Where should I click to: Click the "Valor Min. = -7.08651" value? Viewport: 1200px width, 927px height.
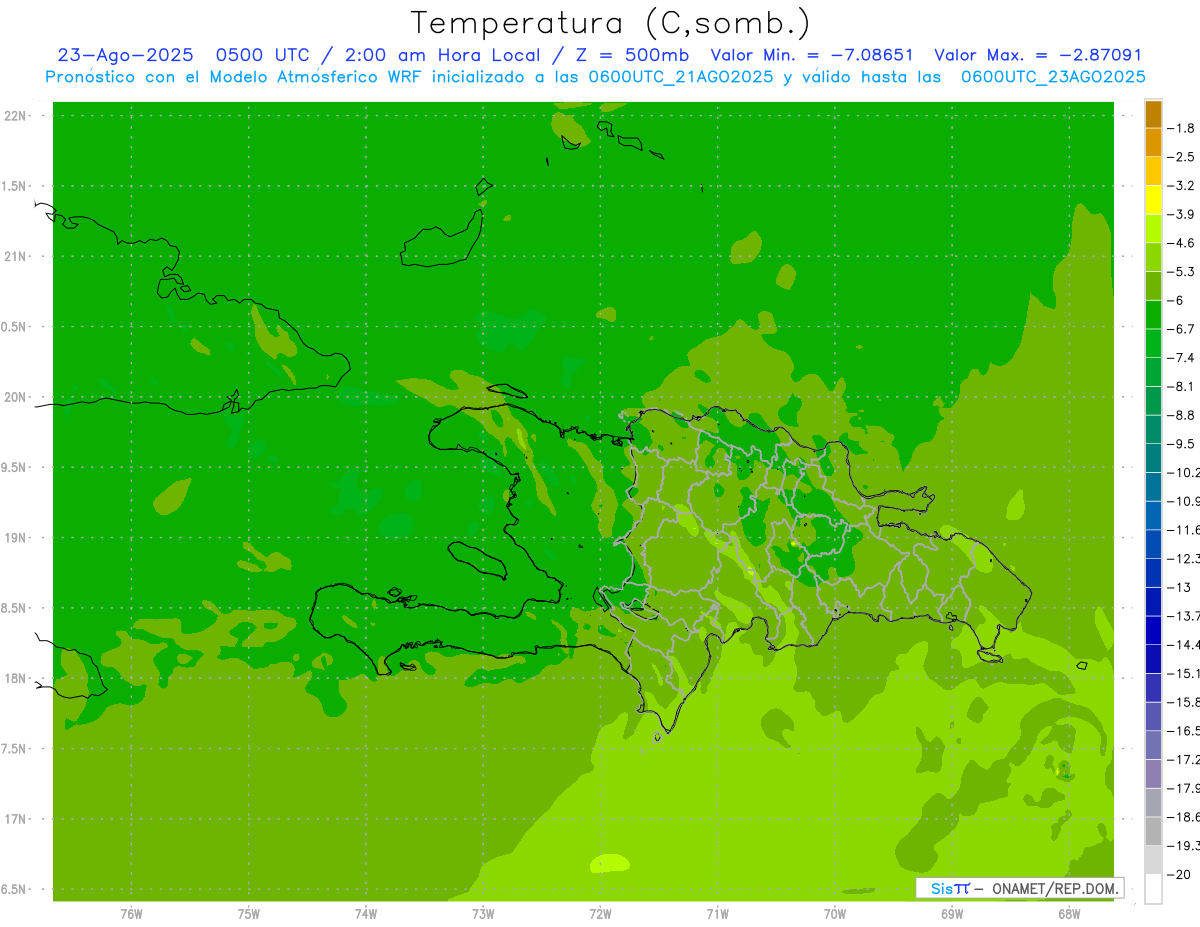point(811,56)
